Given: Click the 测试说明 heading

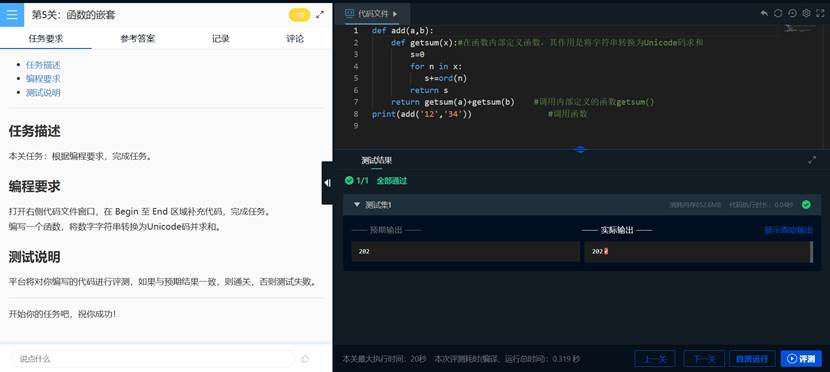Looking at the screenshot, I should (34, 257).
